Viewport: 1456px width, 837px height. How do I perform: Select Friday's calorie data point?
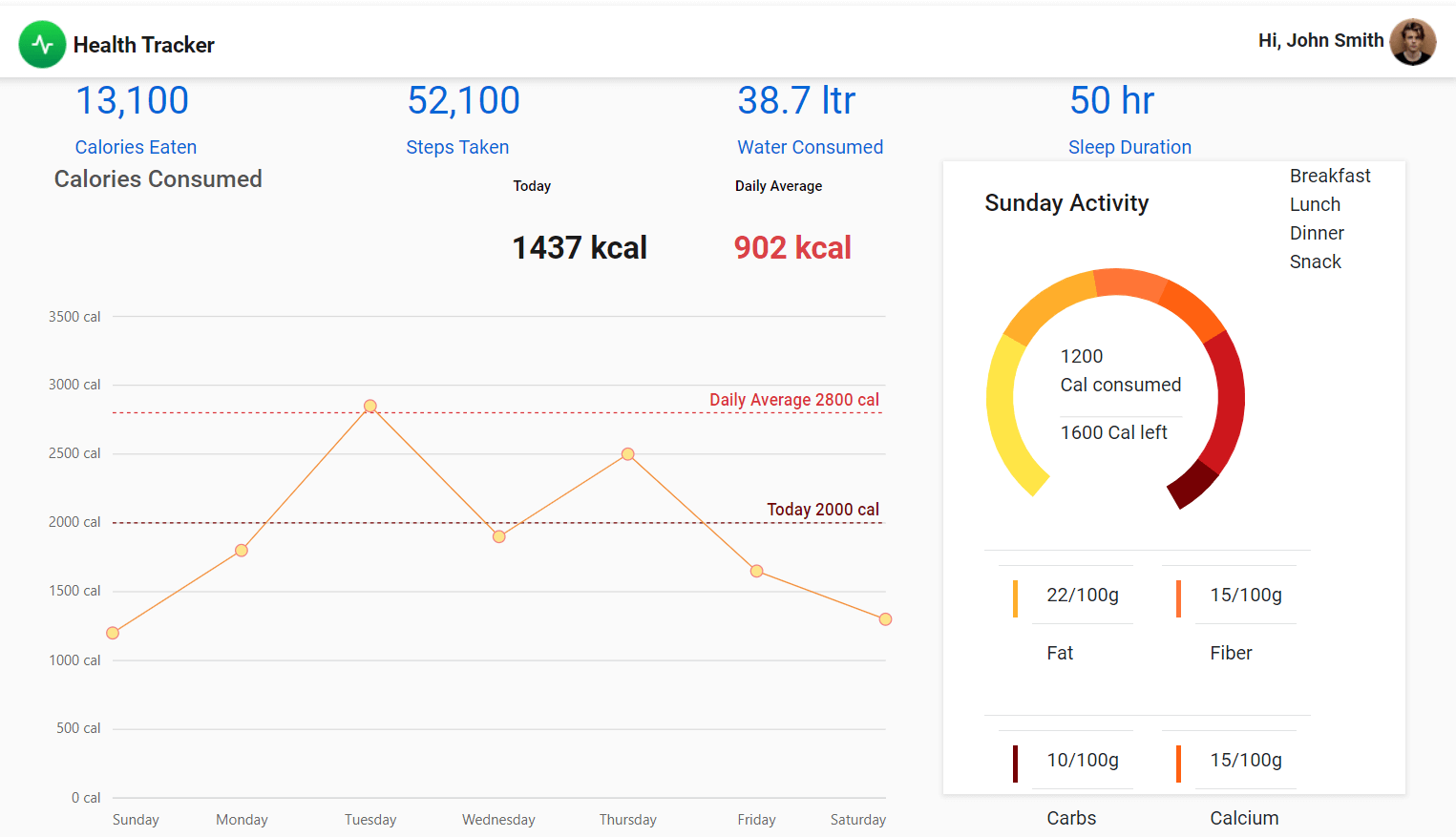[x=756, y=571]
